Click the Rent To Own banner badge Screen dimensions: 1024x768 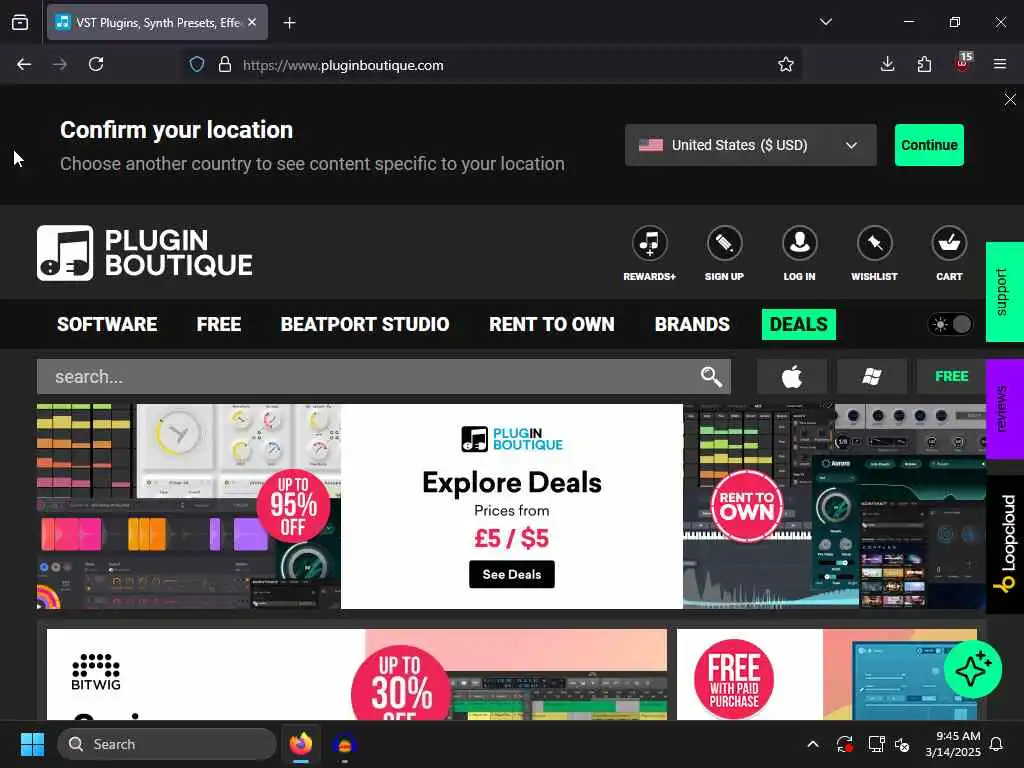tap(746, 506)
